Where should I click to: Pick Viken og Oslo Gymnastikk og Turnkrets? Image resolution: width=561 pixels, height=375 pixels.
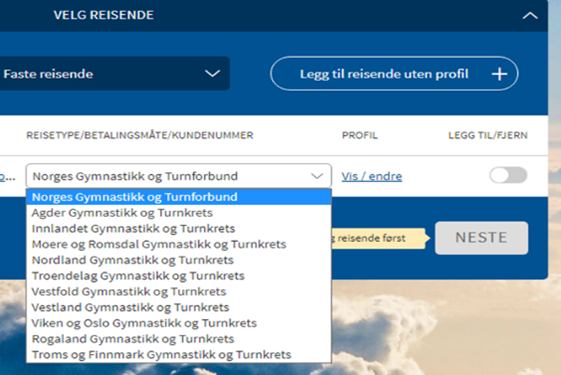179,323
